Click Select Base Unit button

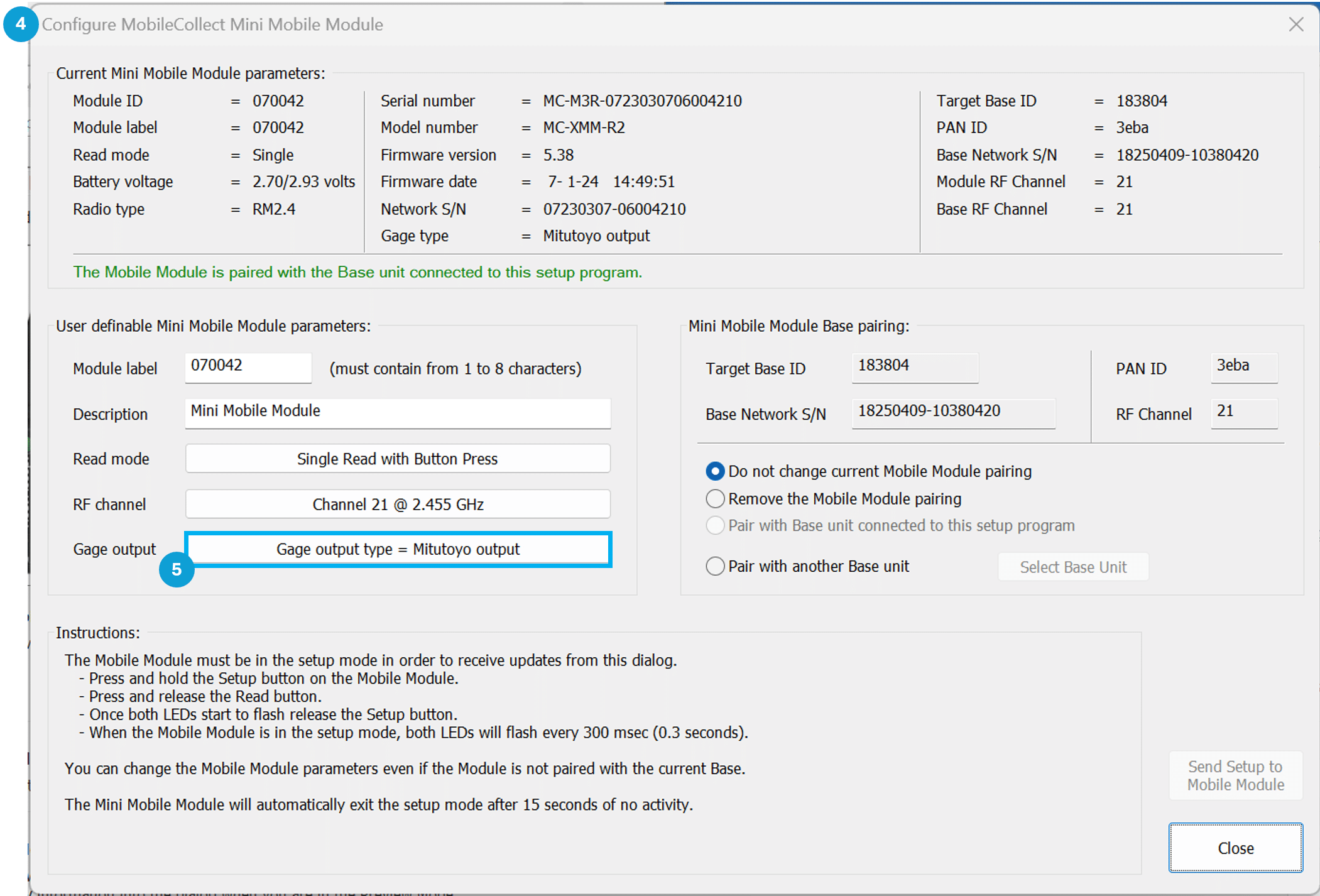[x=1072, y=567]
